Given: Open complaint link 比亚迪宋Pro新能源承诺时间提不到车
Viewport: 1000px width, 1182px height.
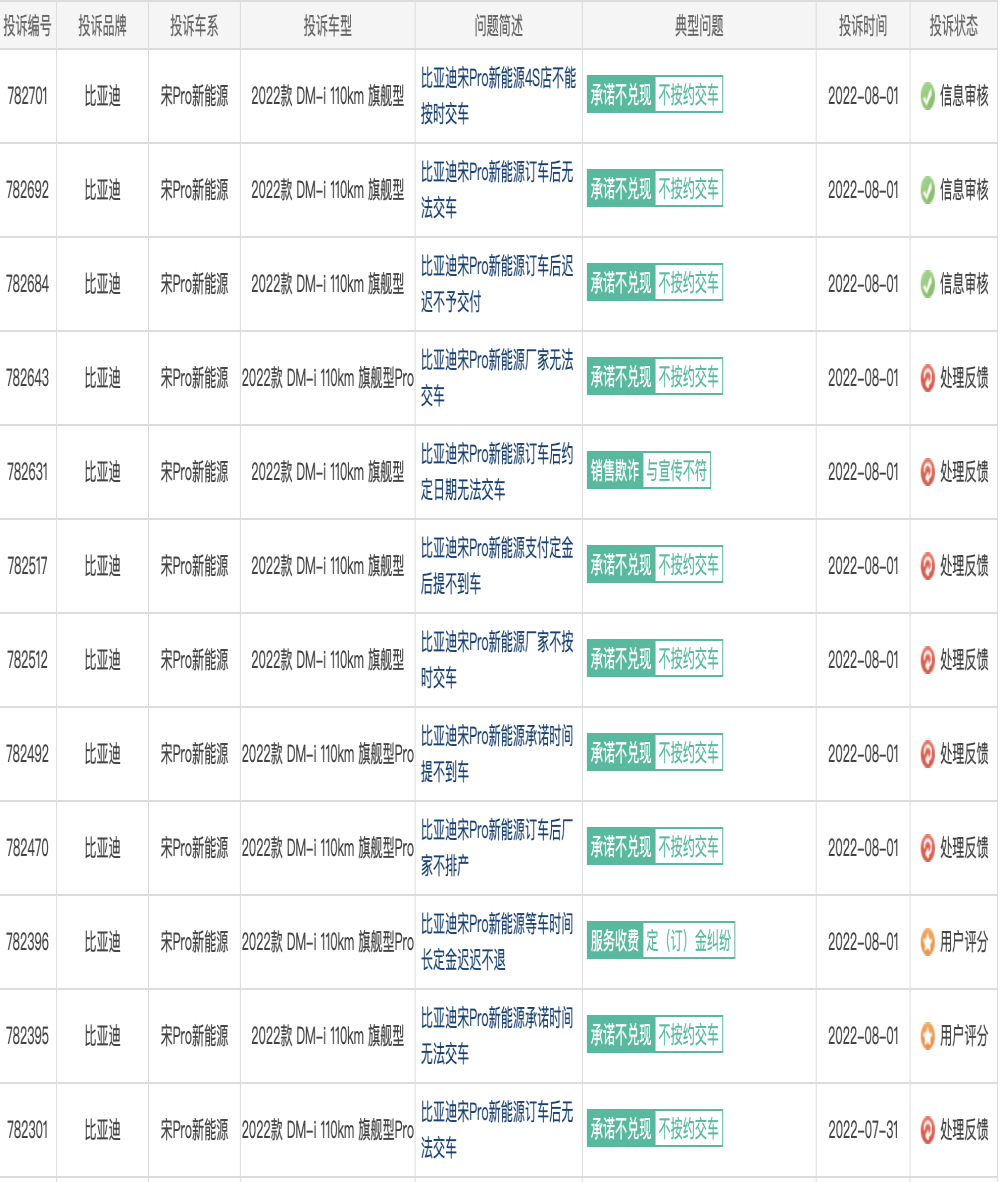Looking at the screenshot, I should point(497,754).
